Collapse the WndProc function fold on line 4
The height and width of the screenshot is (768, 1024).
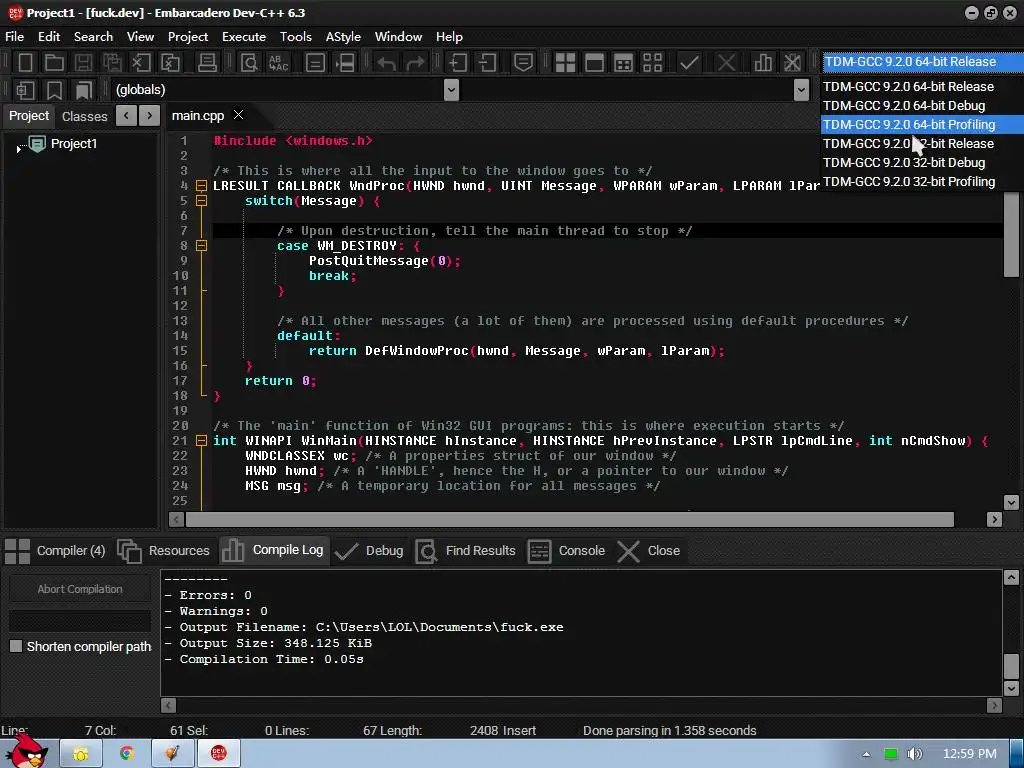[202, 186]
